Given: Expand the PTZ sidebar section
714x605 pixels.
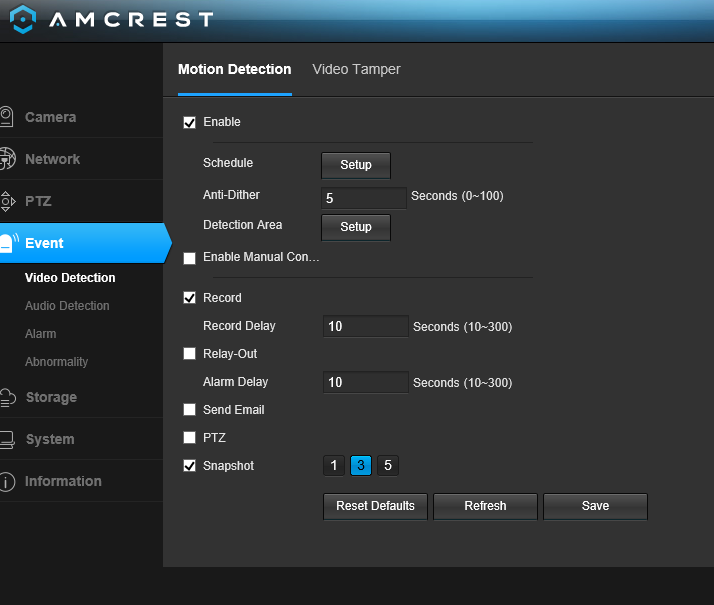Looking at the screenshot, I should point(38,201).
